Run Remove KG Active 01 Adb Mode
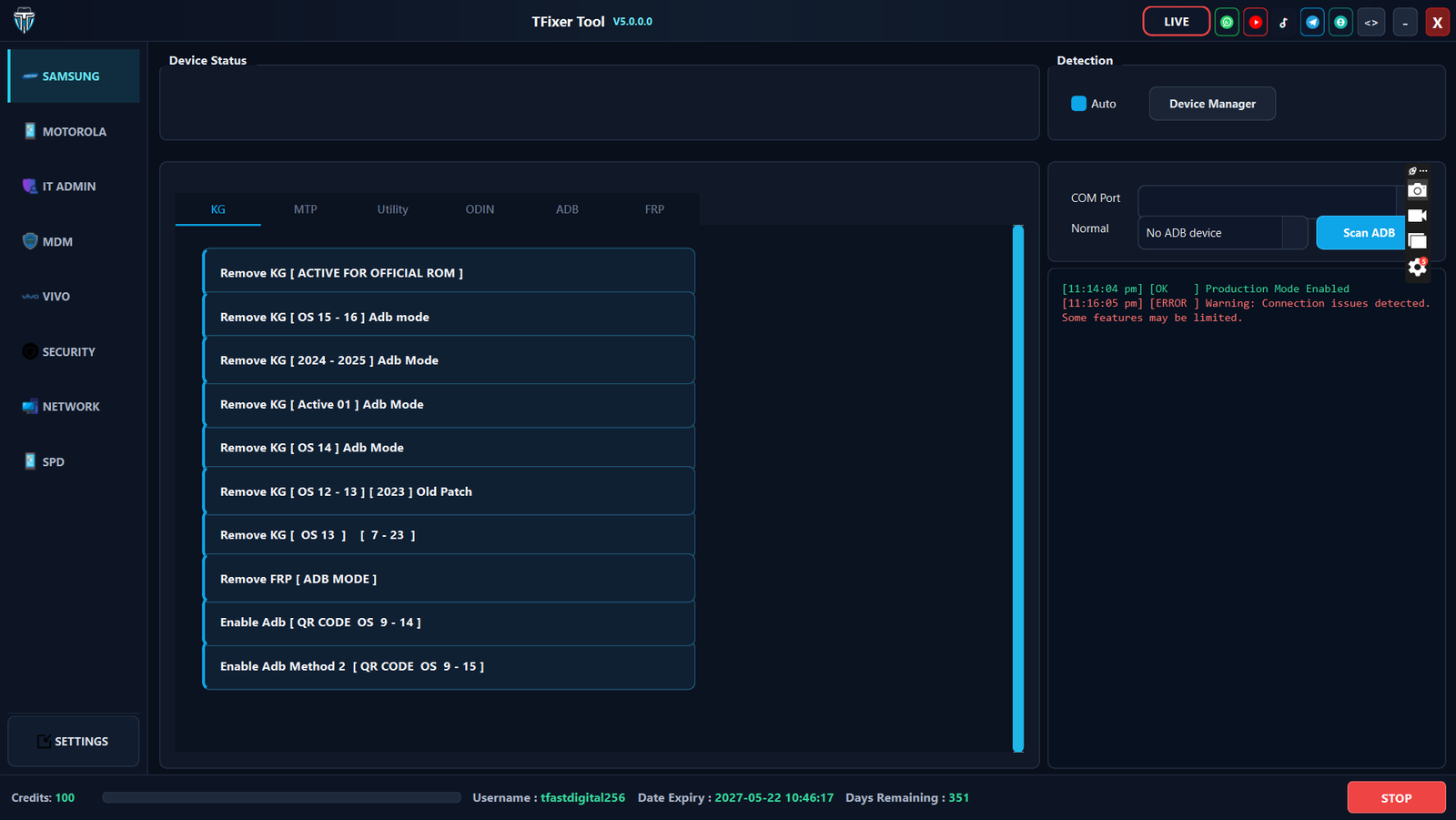Screen dimensions: 1456x820 point(449,405)
